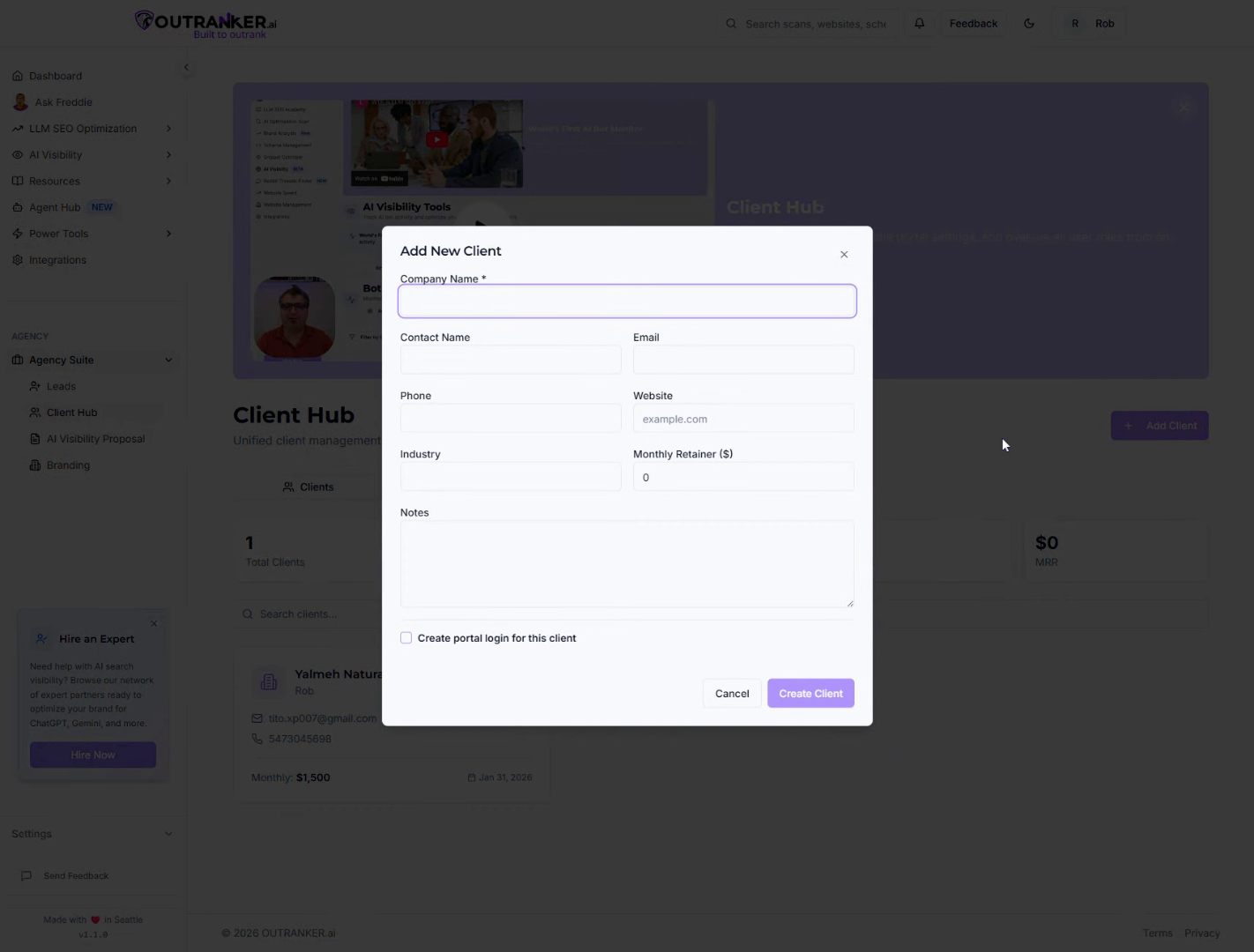Screen dimensions: 1254x952
Task: Click the Integrations gear icon
Action: pos(18,260)
